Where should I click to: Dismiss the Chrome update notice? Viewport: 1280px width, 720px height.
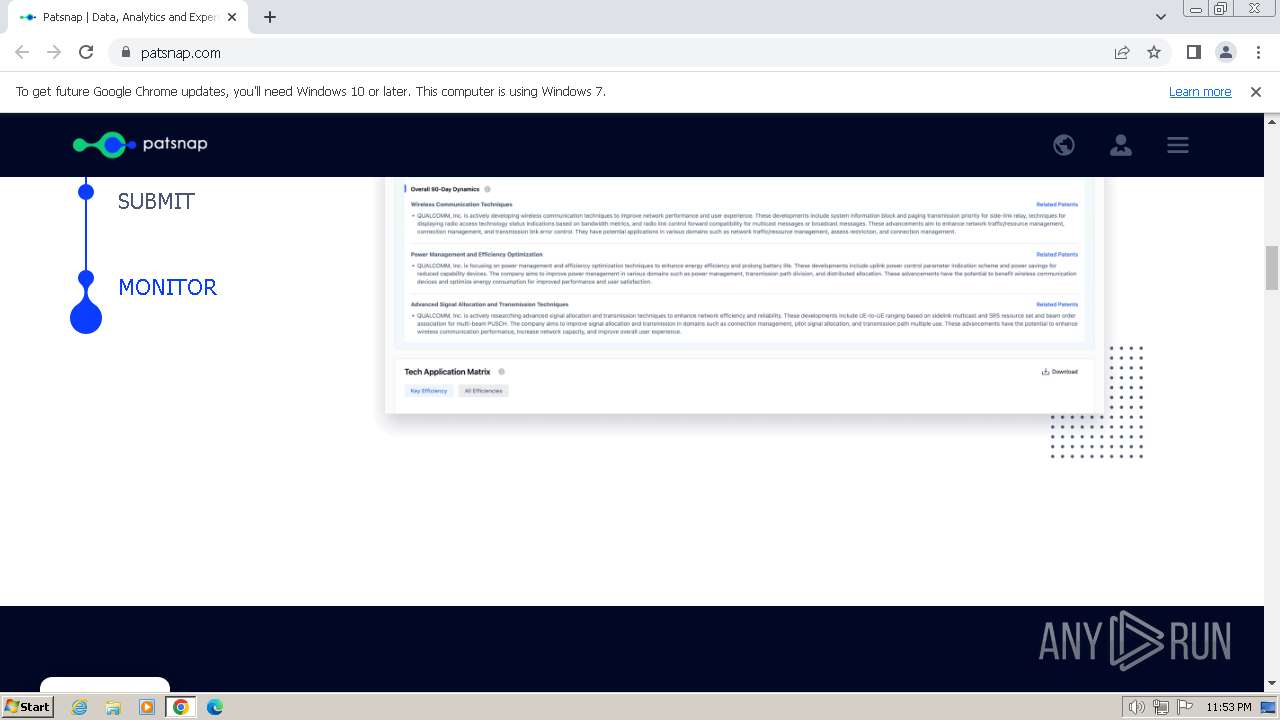pyautogui.click(x=1256, y=91)
